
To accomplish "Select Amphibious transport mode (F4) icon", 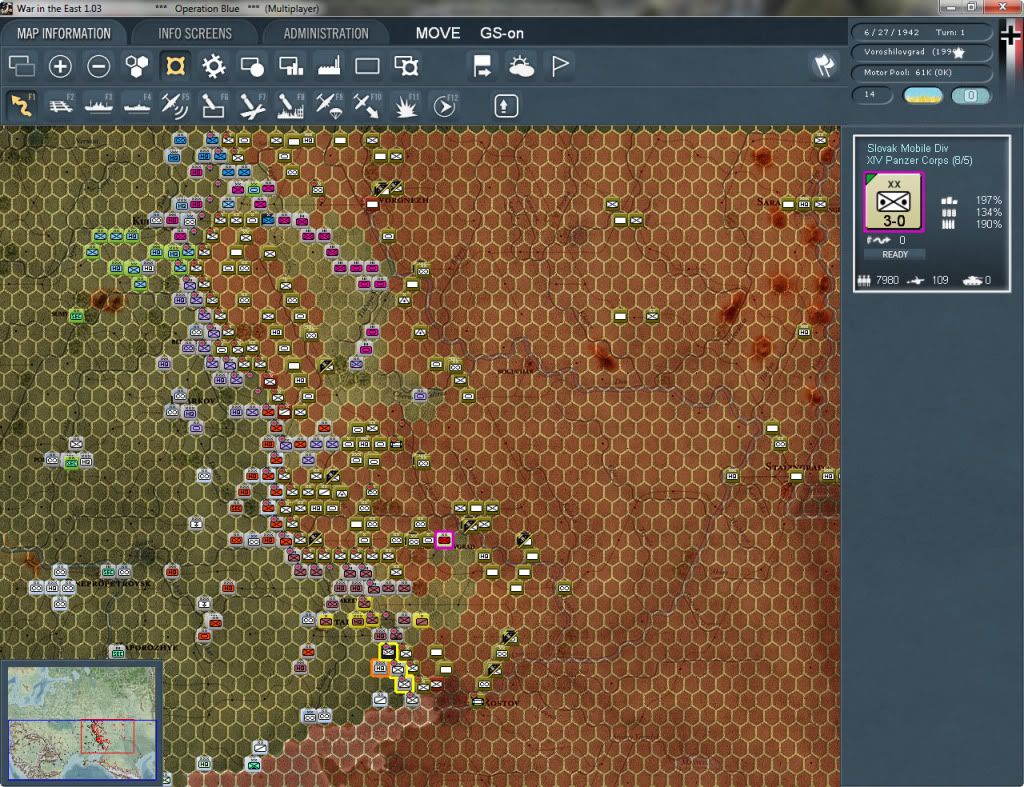I will pos(137,105).
